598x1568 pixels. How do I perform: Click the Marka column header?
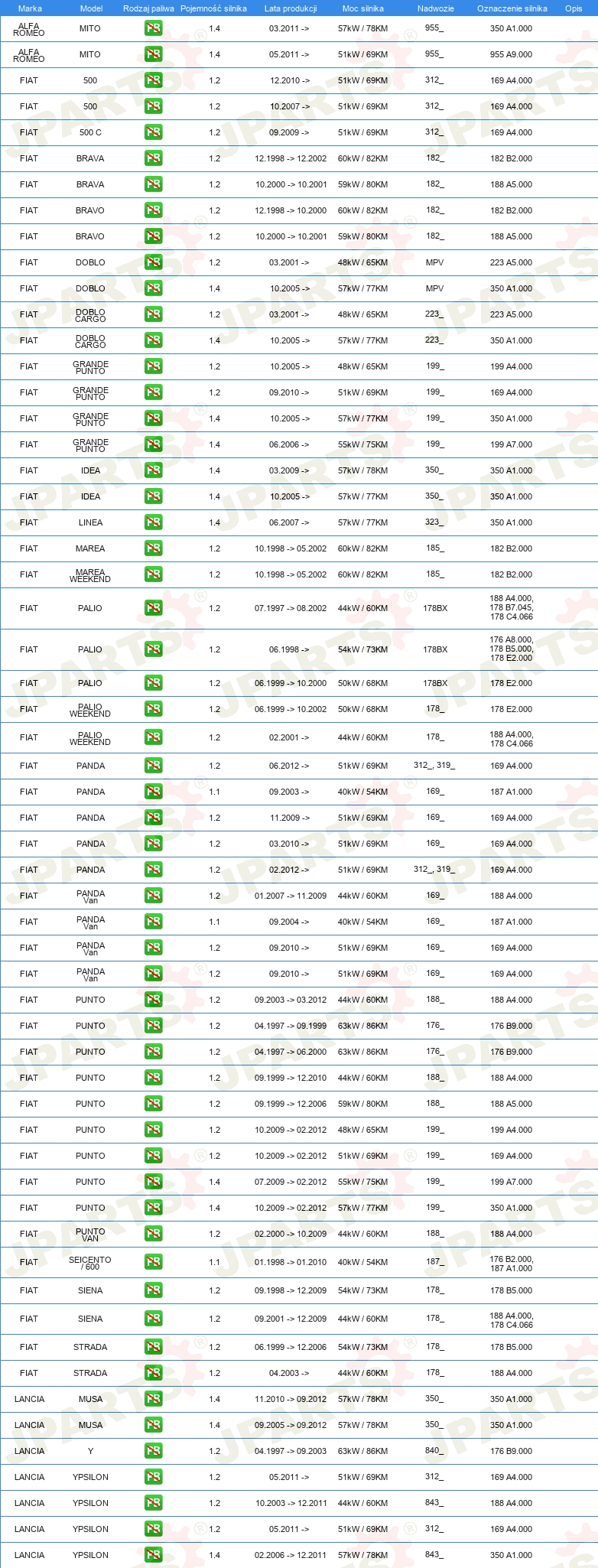coord(30,8)
